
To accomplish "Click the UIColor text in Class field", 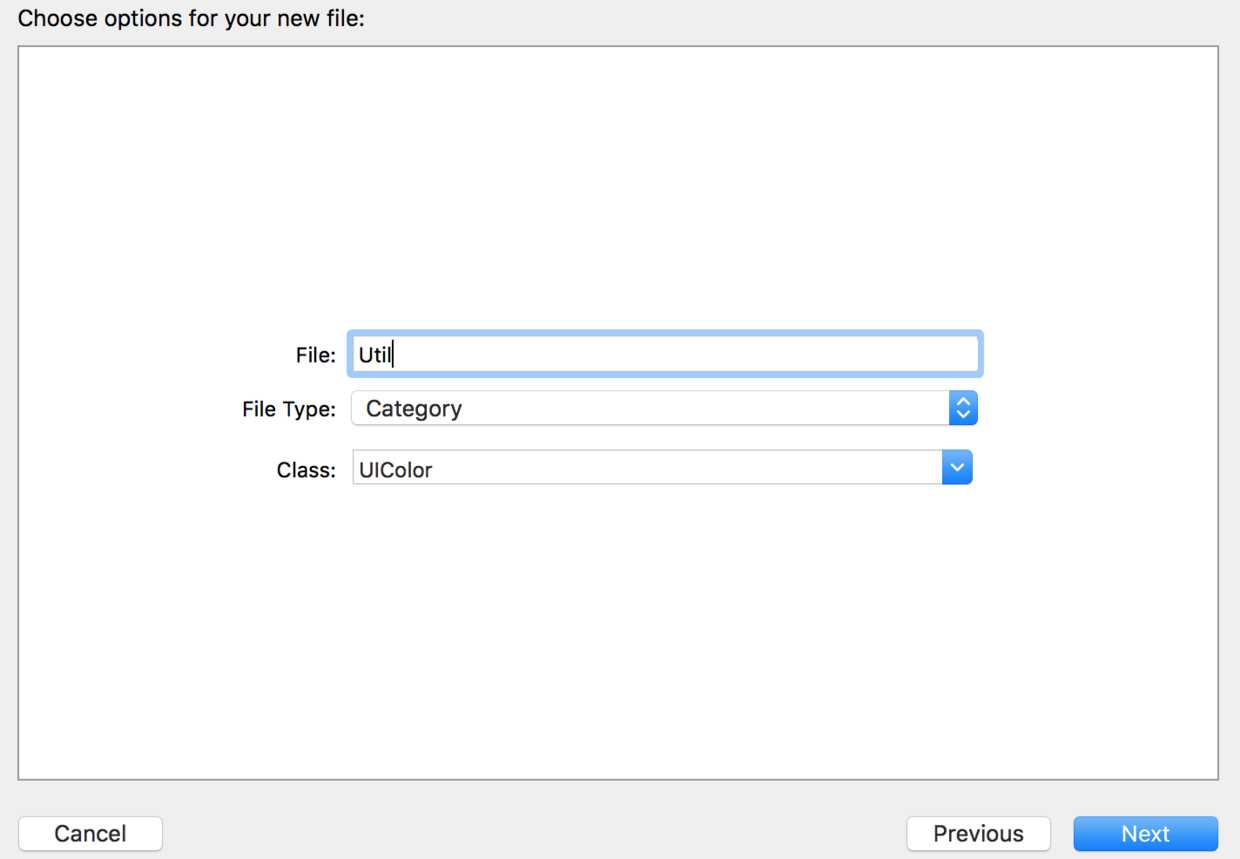I will click(395, 469).
